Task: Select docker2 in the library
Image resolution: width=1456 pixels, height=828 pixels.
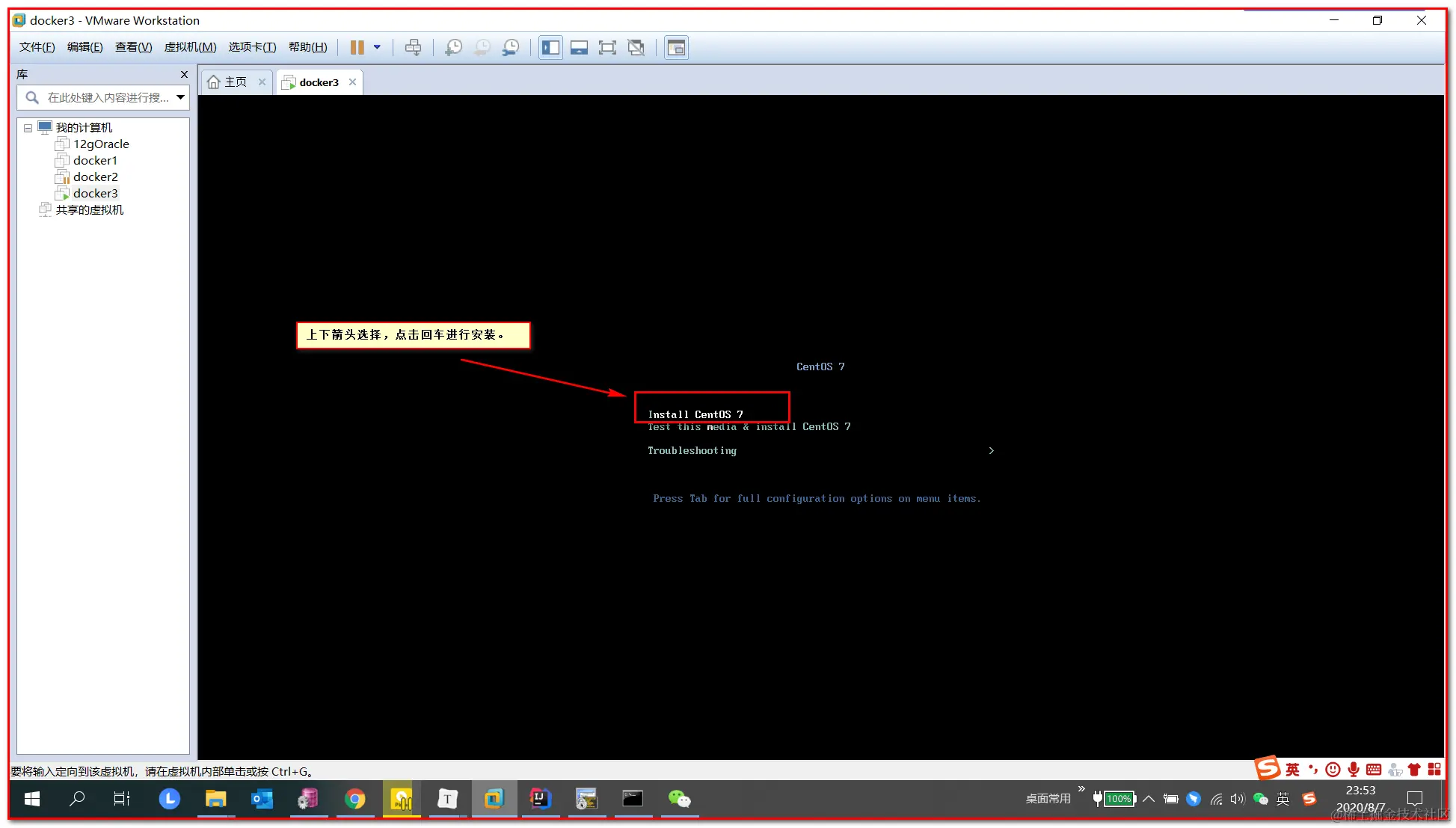Action: coord(95,177)
